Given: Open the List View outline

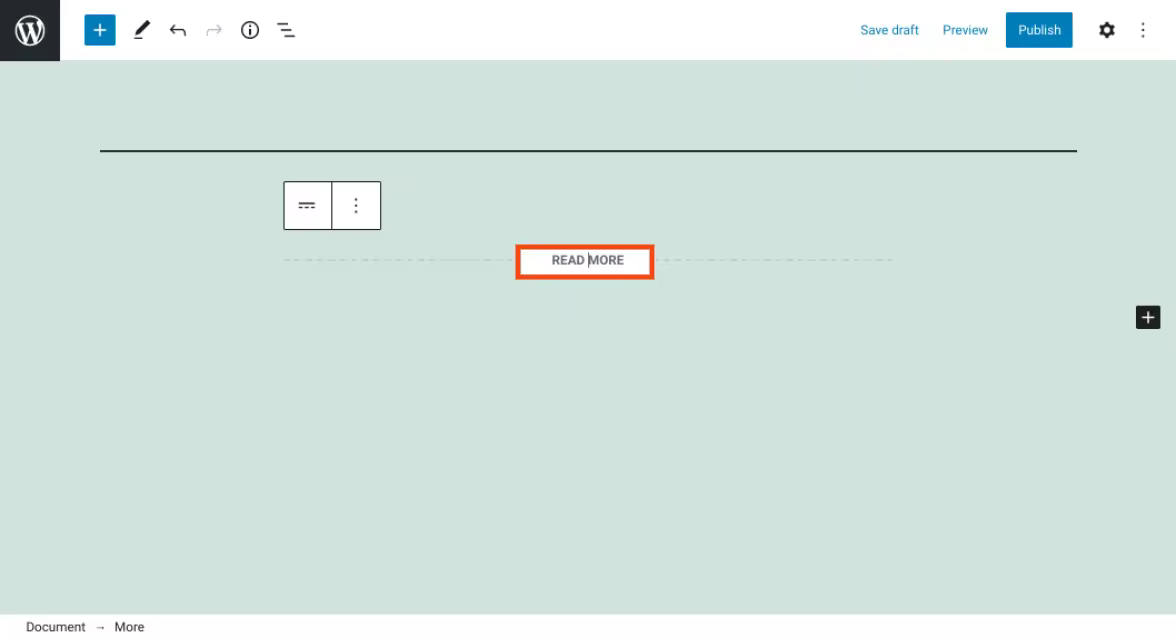Looking at the screenshot, I should [x=286, y=30].
